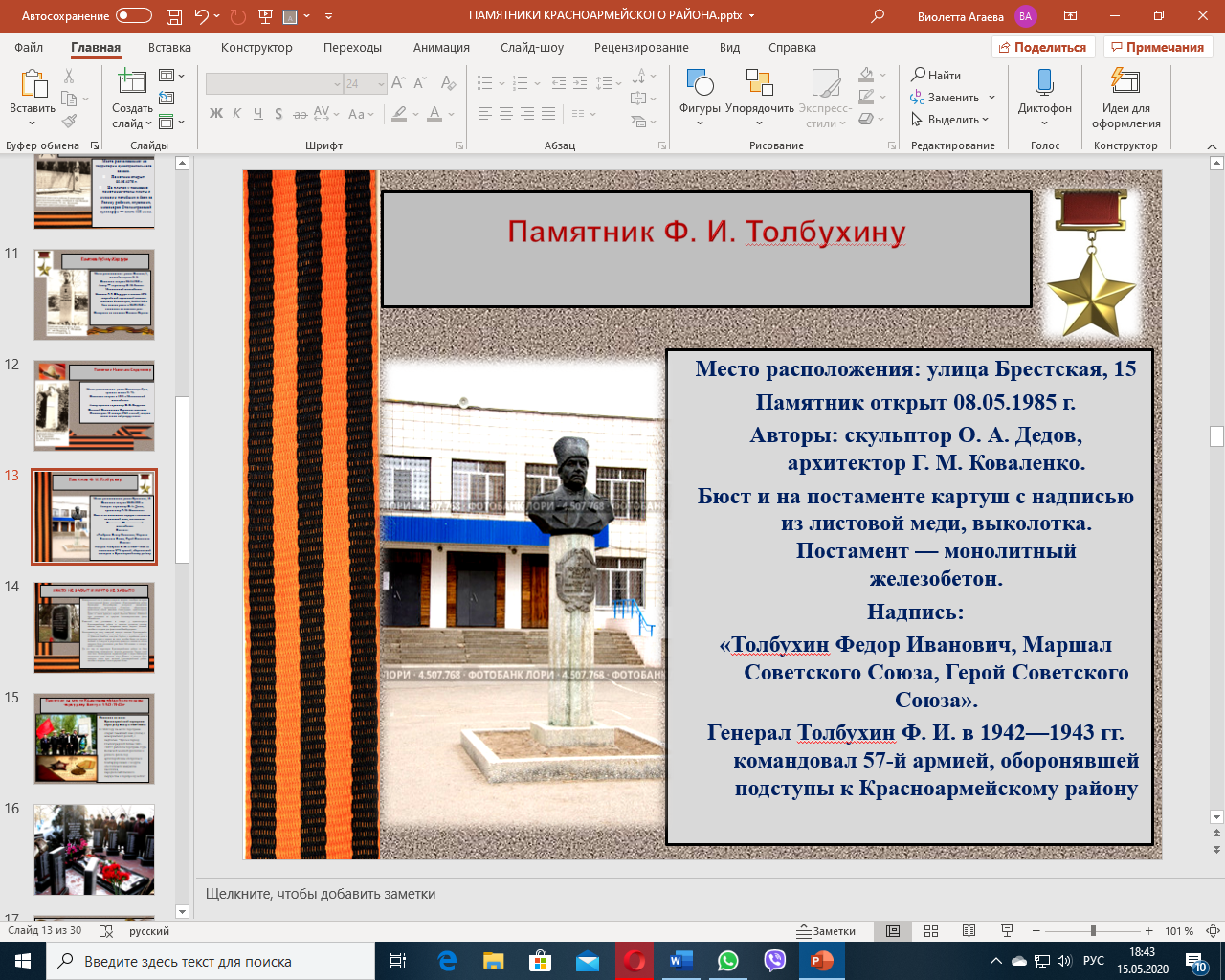This screenshot has height=980, width=1225.
Task: Open WhatsApp from the taskbar
Action: (x=728, y=961)
